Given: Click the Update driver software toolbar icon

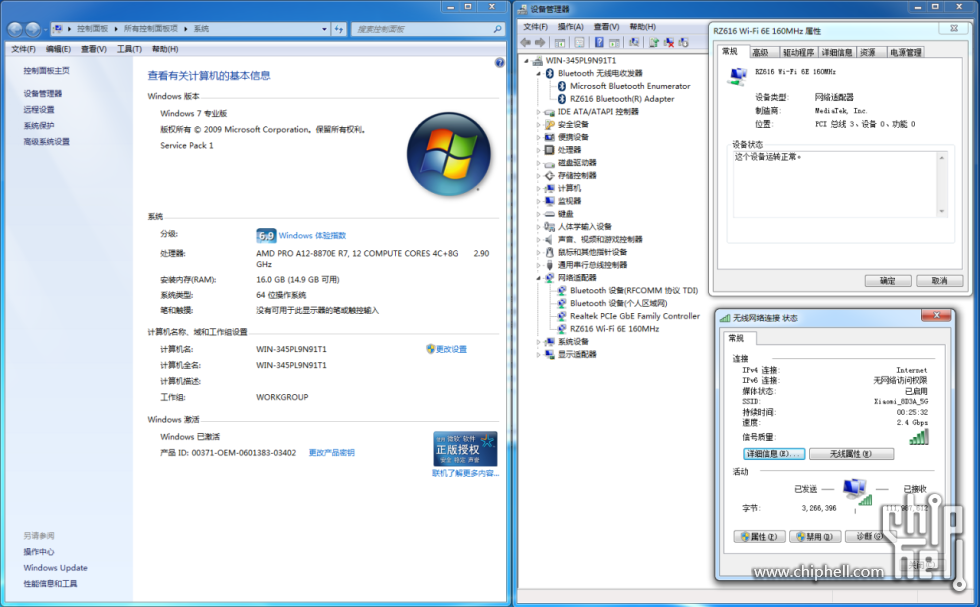Looking at the screenshot, I should click(x=654, y=43).
